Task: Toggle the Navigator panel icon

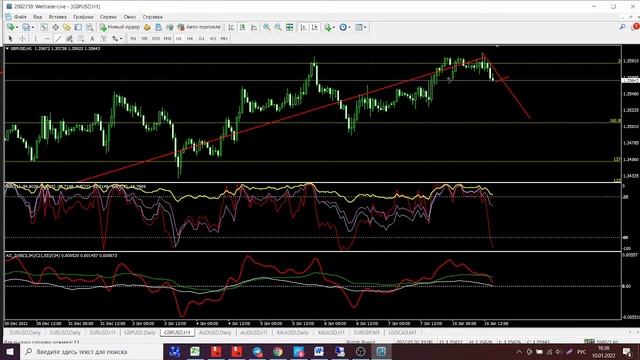Action: [x=67, y=27]
